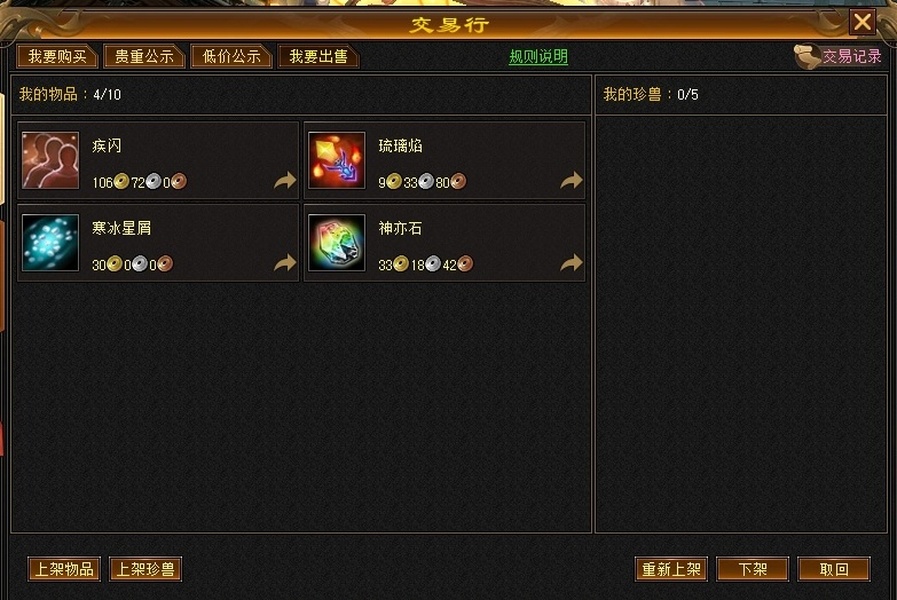897x600 pixels.
Task: Click the share arrow beside 神亦石
Action: (571, 263)
